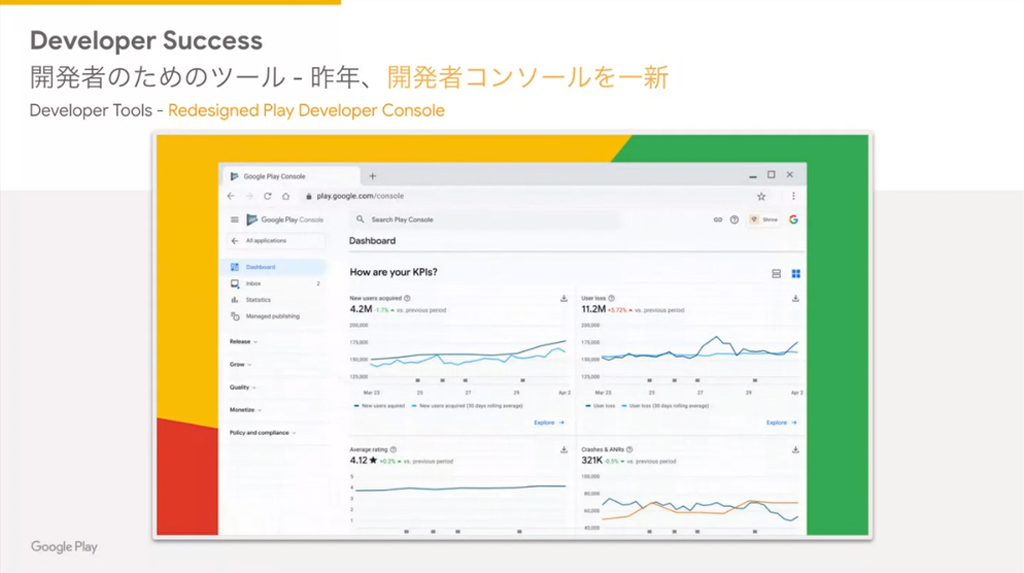Click the Search Play Console field

[x=487, y=220]
